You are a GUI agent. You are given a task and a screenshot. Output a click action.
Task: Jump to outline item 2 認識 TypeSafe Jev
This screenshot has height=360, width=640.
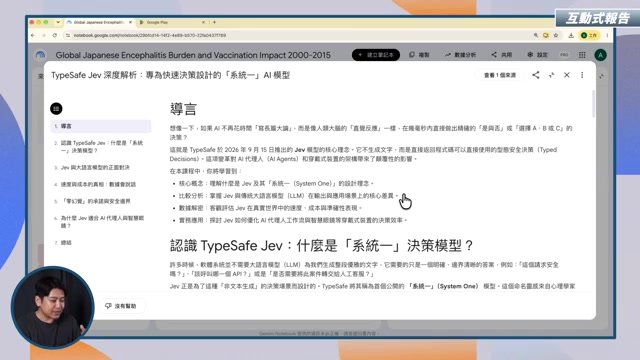(x=101, y=147)
